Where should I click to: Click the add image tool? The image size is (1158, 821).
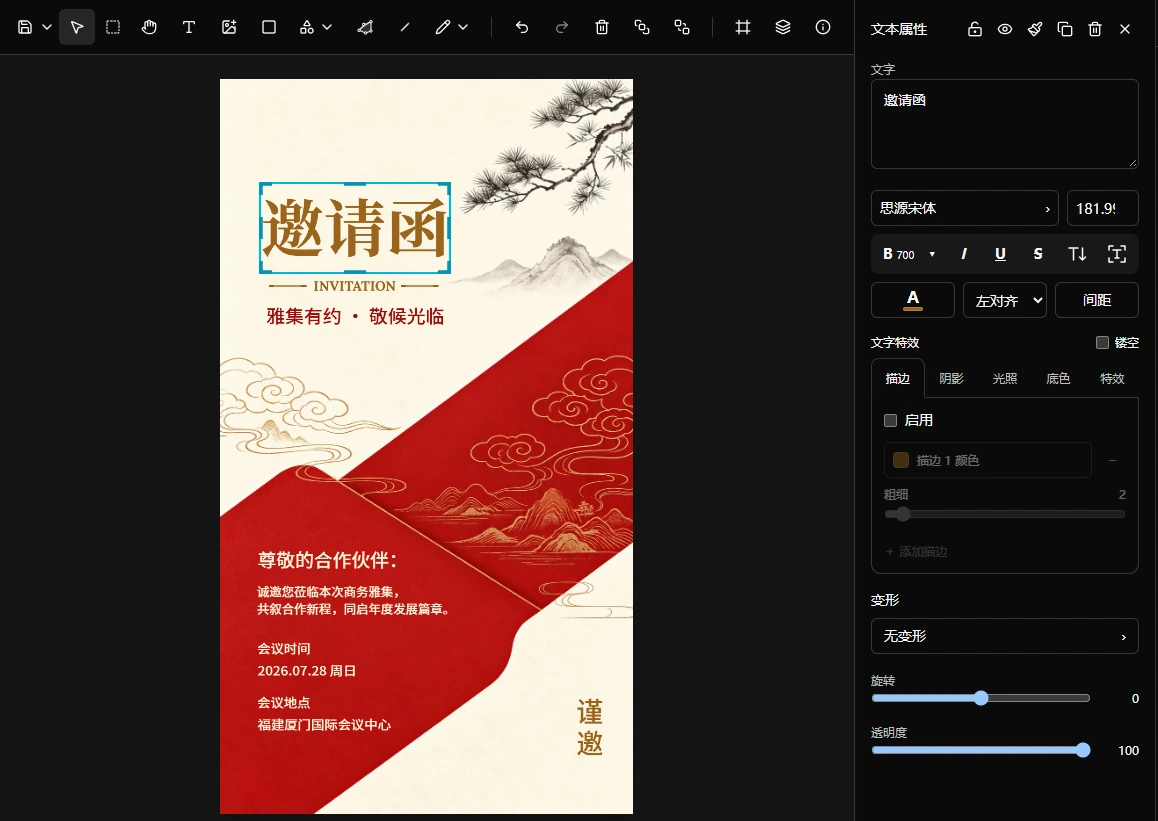(x=229, y=27)
